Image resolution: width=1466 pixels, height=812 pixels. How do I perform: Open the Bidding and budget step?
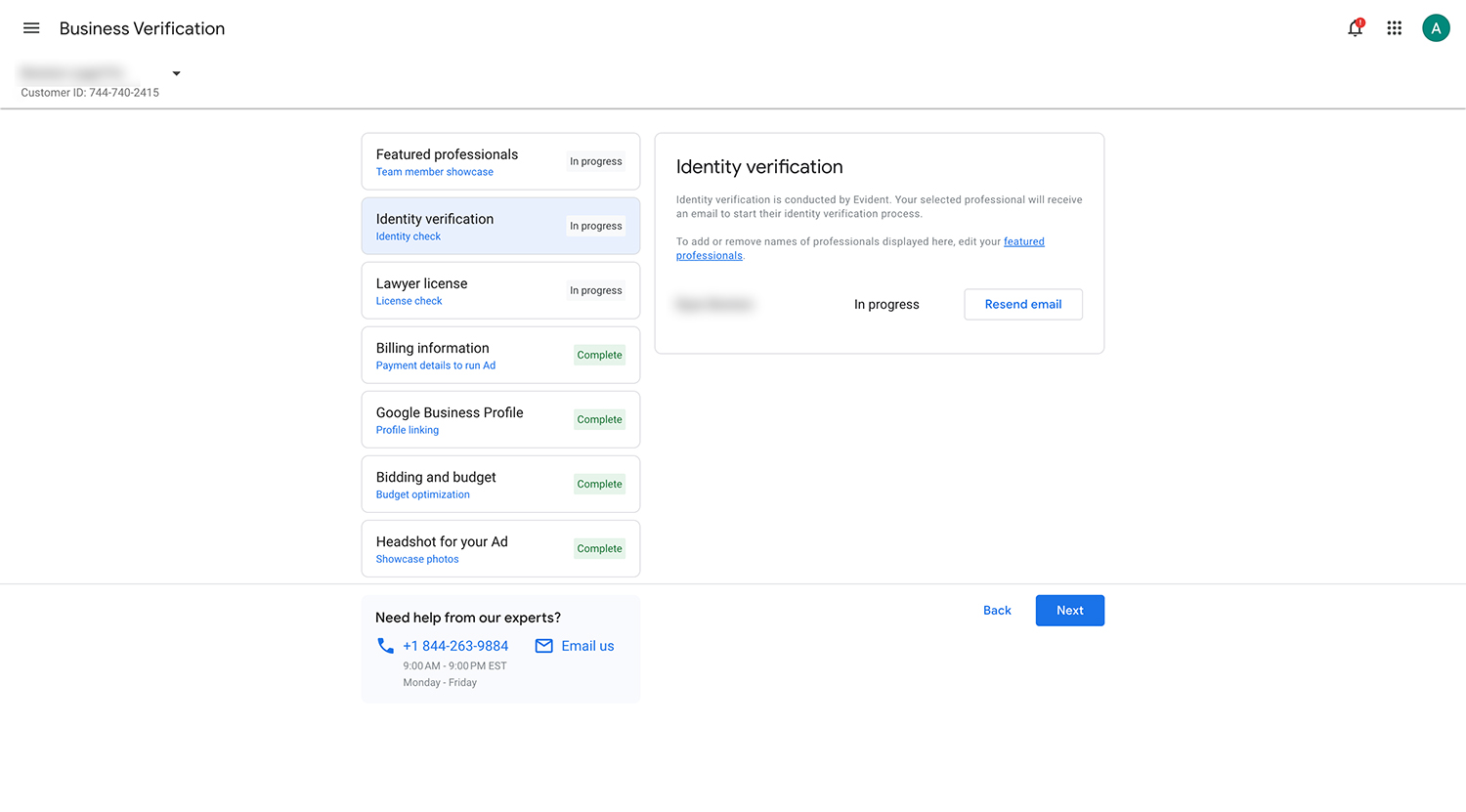pos(500,484)
